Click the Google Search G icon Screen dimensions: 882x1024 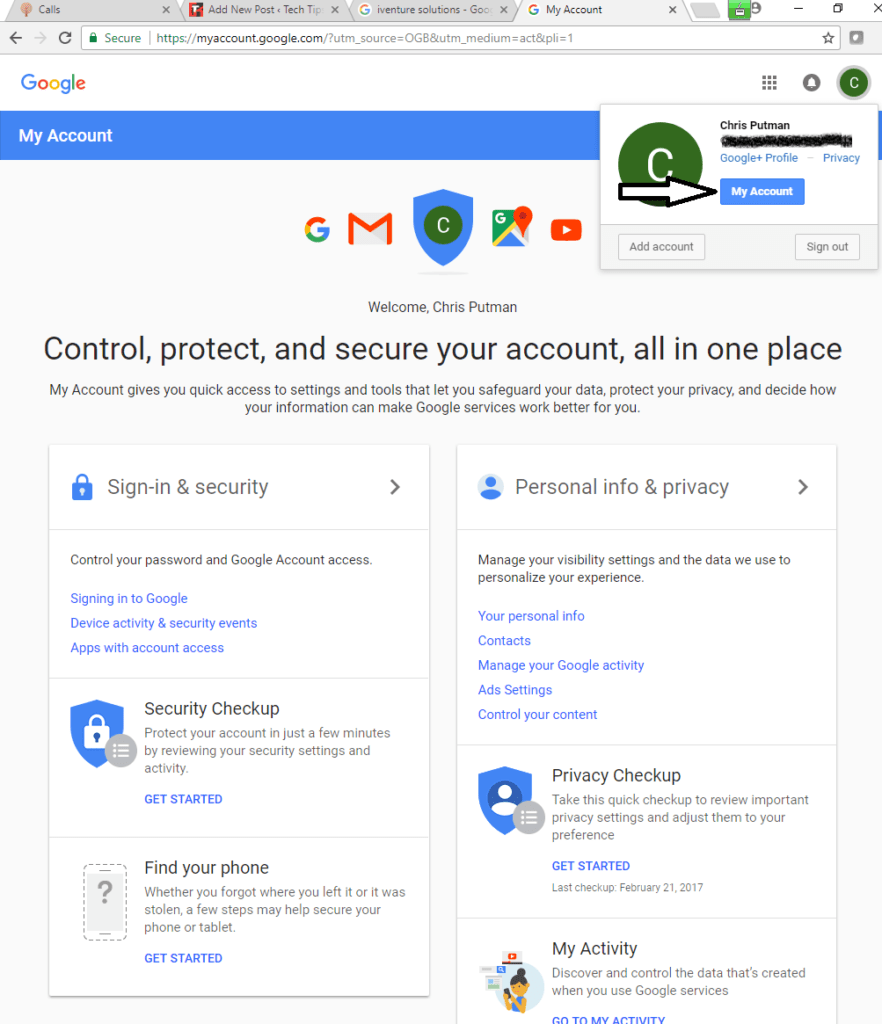pyautogui.click(x=317, y=229)
